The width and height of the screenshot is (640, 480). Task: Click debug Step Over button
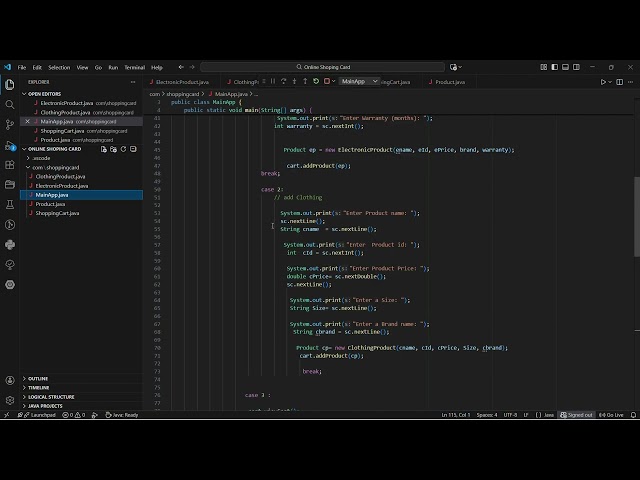284,81
